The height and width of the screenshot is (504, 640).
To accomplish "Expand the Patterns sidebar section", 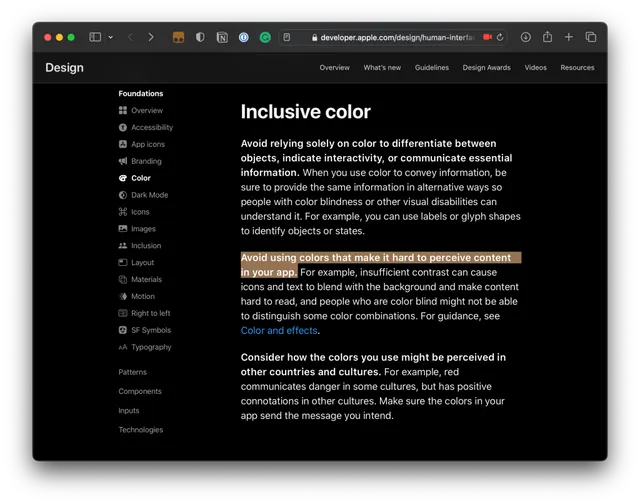I will (132, 372).
